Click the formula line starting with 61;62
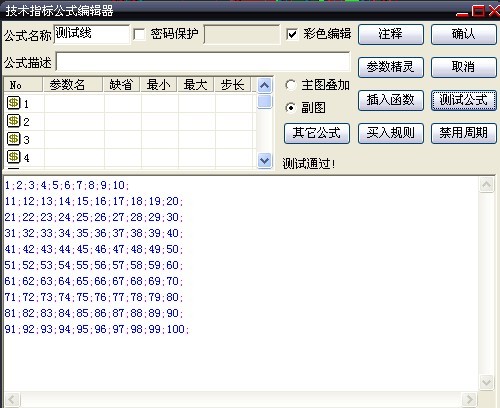The image size is (500, 408). click(94, 281)
